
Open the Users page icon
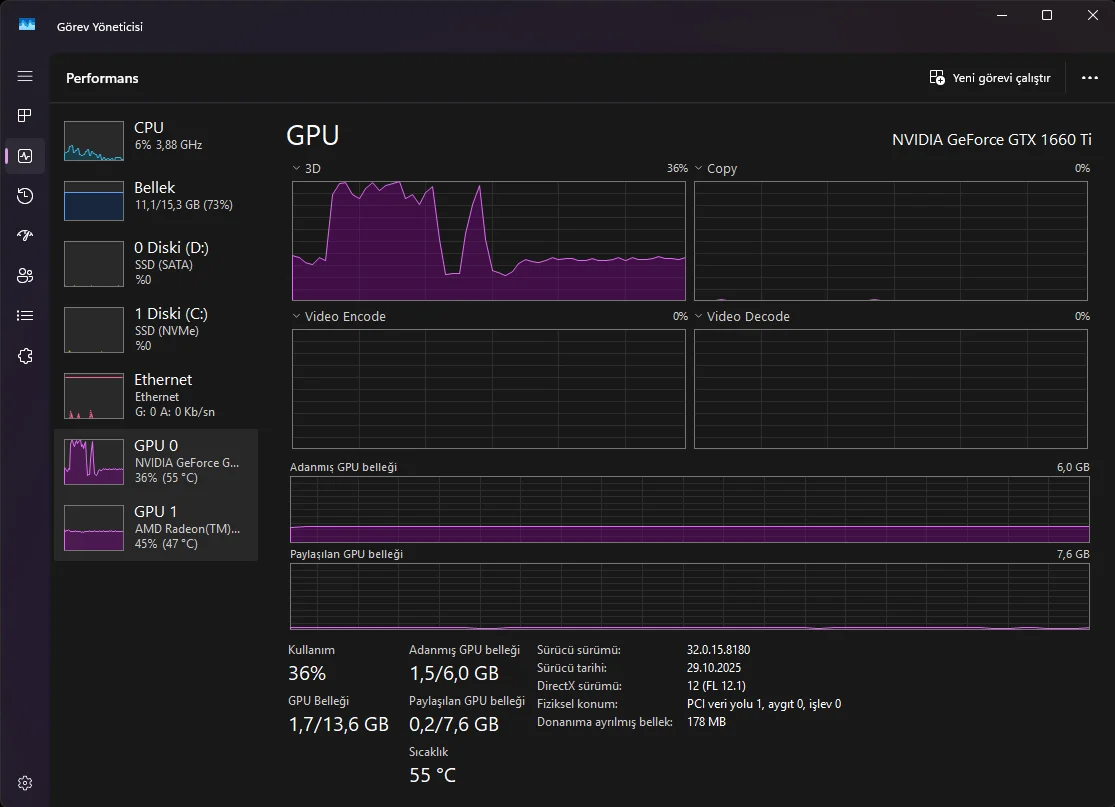(x=25, y=276)
